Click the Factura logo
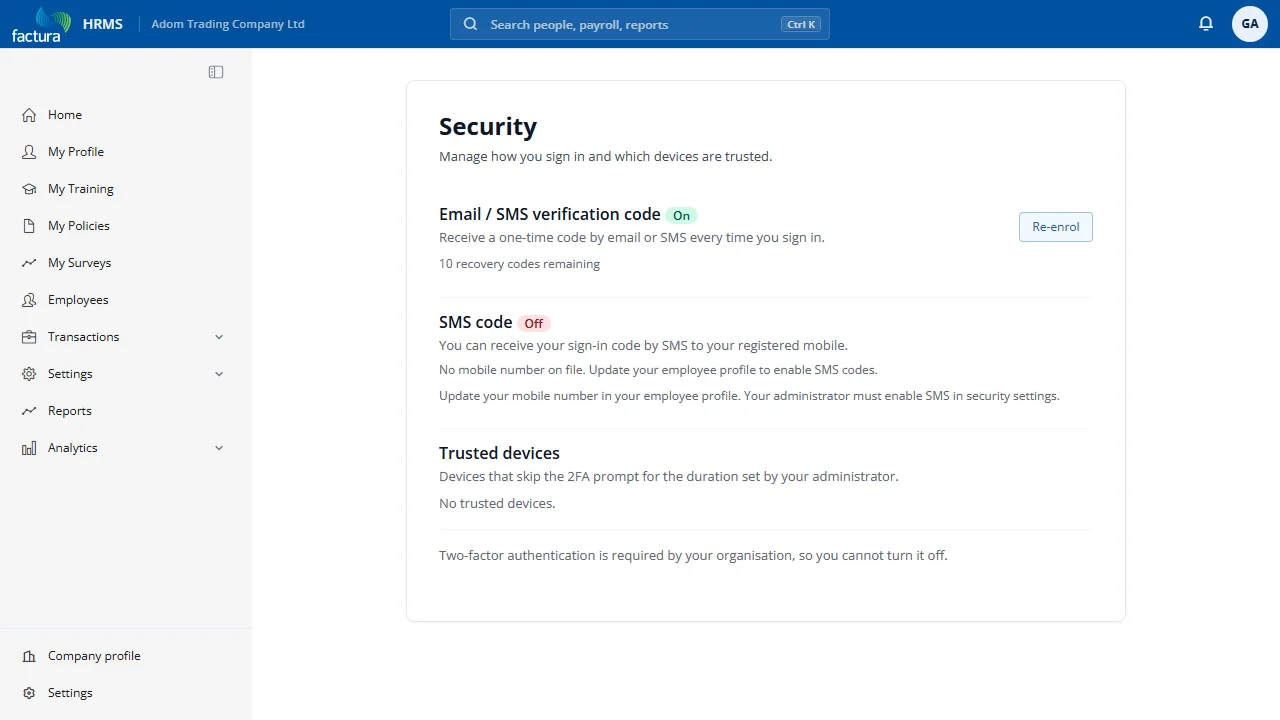This screenshot has width=1280, height=720. click(x=41, y=24)
